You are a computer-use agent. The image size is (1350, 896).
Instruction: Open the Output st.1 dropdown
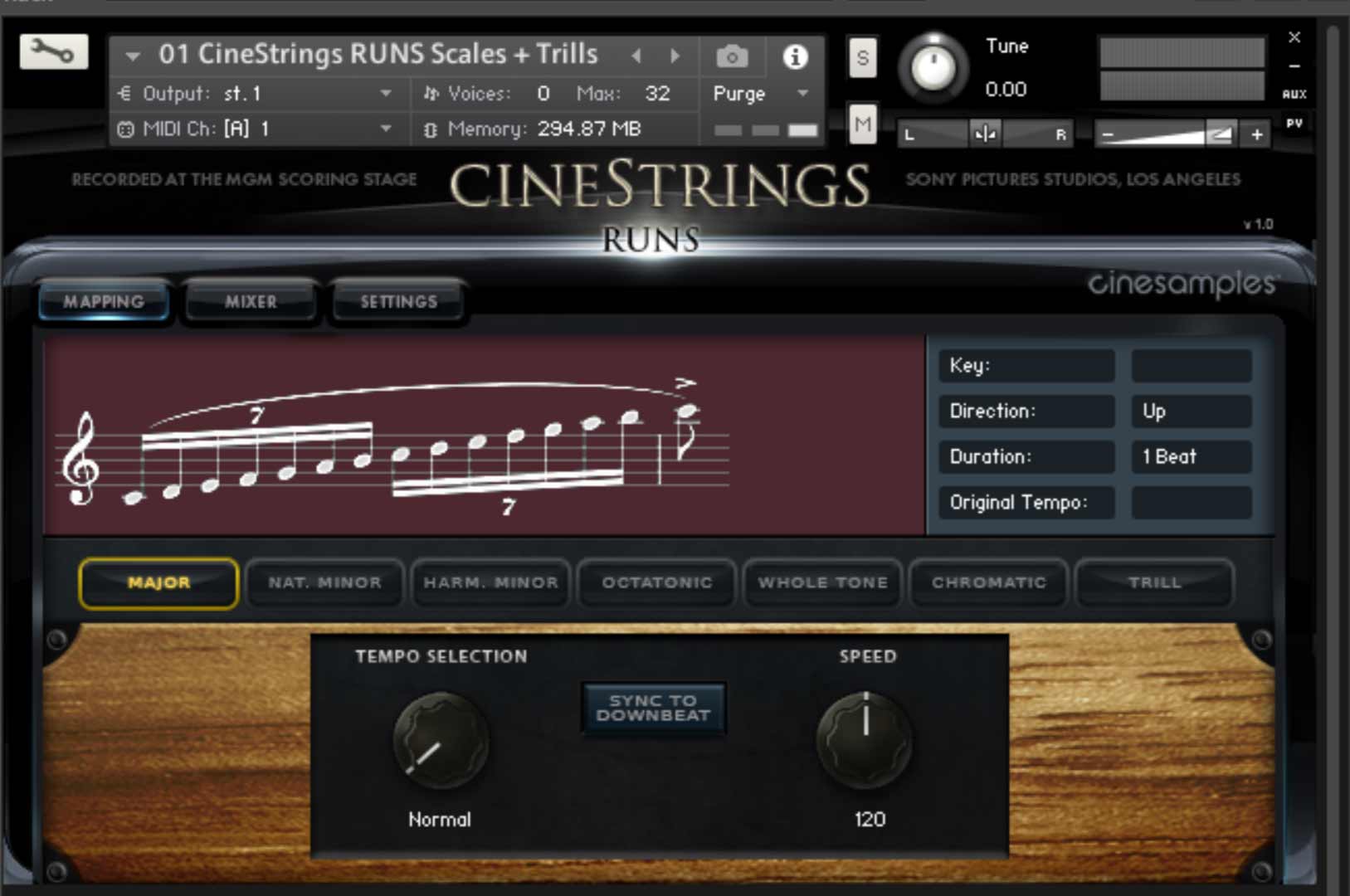[x=384, y=93]
